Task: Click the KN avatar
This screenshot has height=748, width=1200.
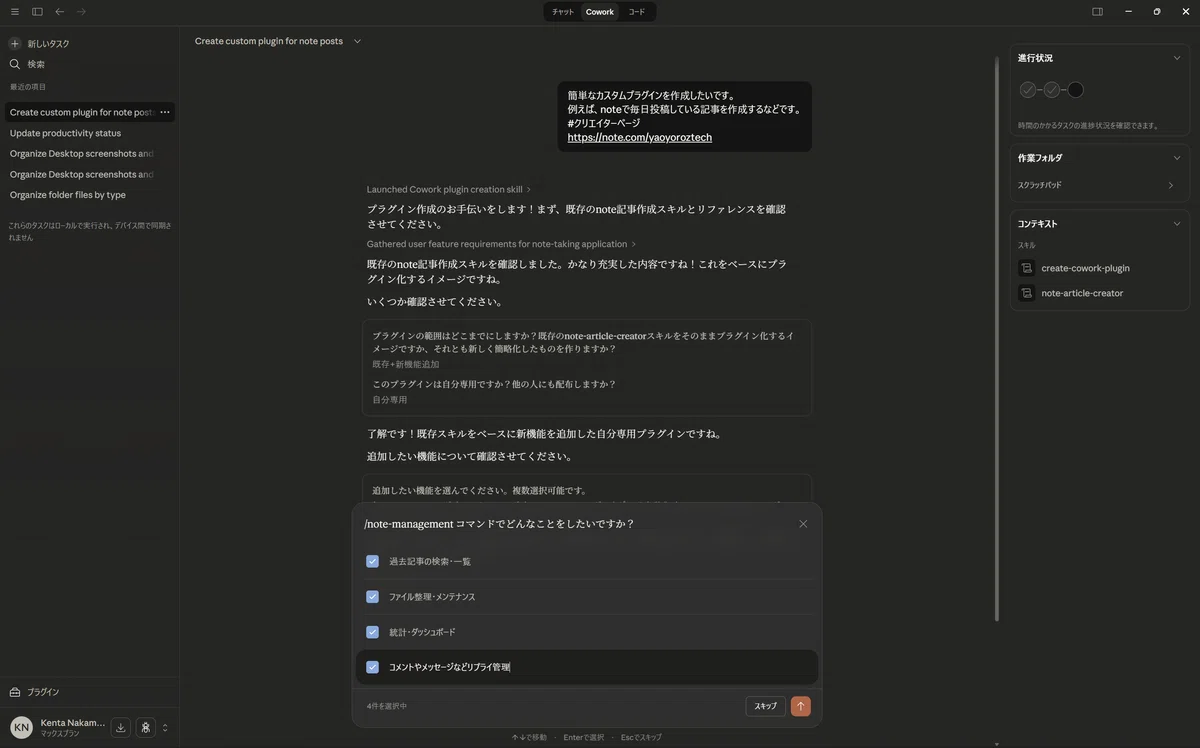Action: click(21, 727)
